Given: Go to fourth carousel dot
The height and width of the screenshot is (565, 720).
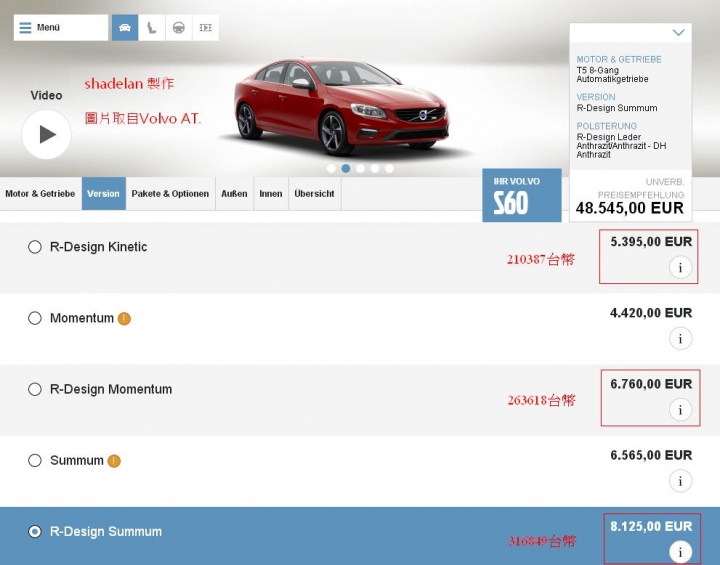Looking at the screenshot, I should point(375,169).
